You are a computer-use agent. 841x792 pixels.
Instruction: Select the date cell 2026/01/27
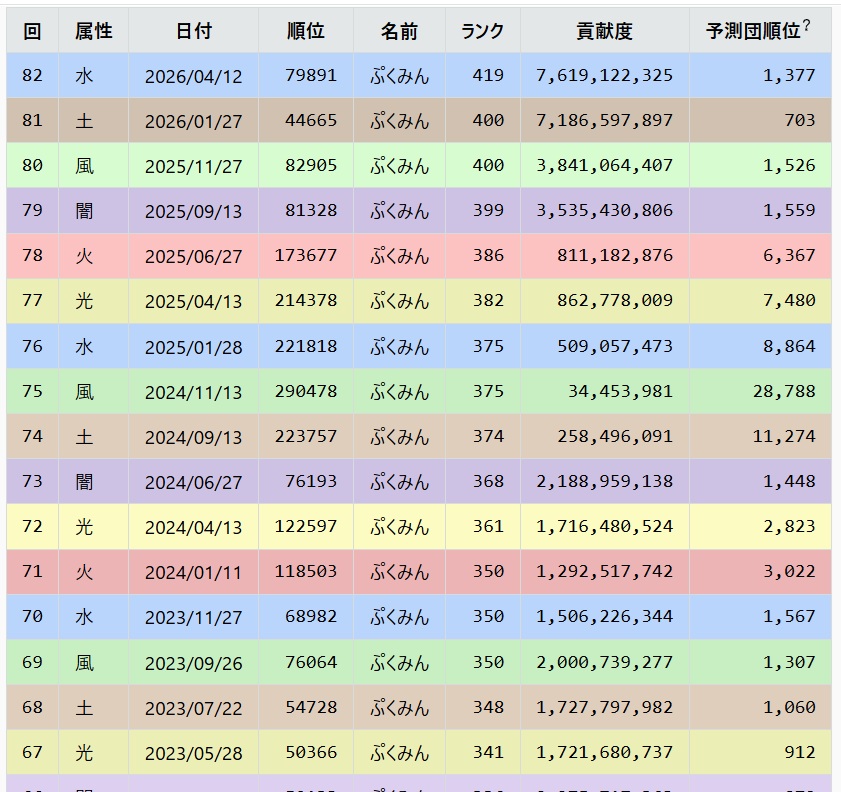pyautogui.click(x=193, y=121)
